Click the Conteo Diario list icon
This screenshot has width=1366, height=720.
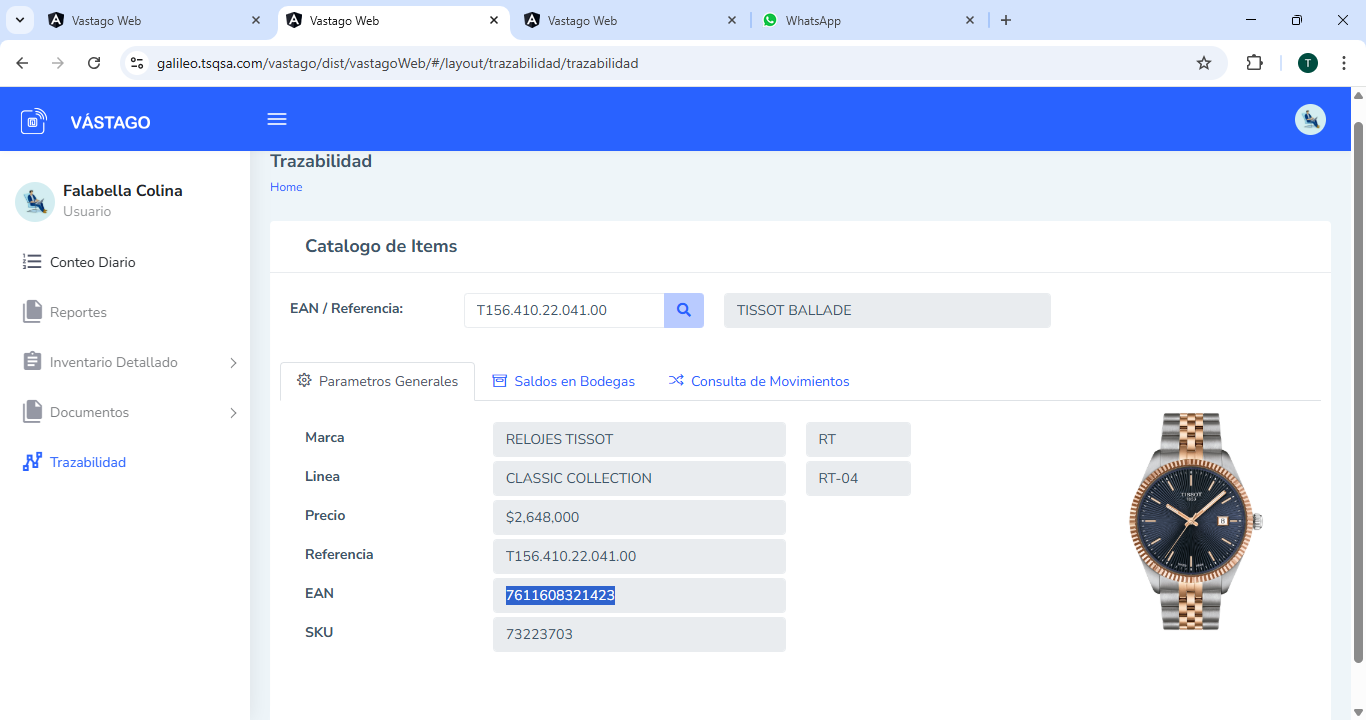point(32,262)
